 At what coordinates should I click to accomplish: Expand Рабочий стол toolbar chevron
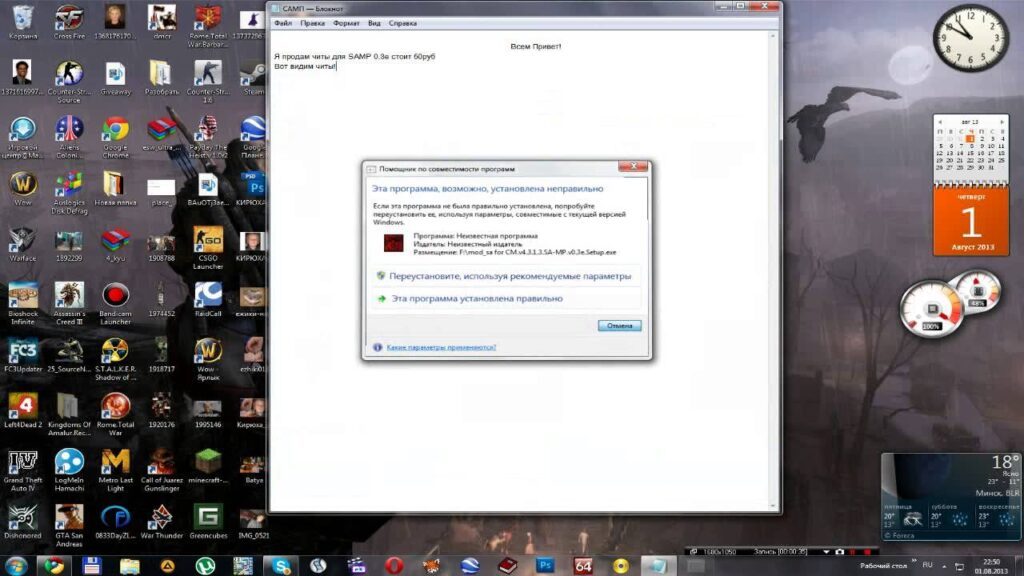(x=914, y=562)
